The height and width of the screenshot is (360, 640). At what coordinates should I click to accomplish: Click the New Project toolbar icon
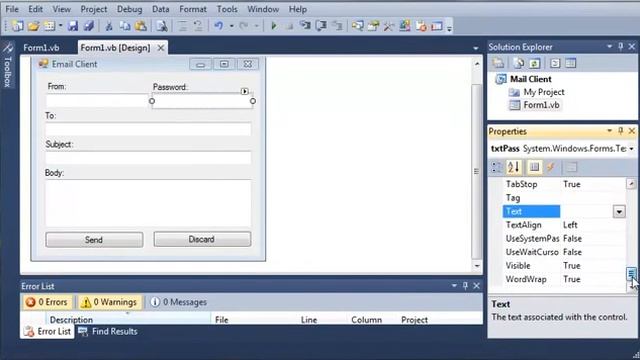click(x=18, y=26)
